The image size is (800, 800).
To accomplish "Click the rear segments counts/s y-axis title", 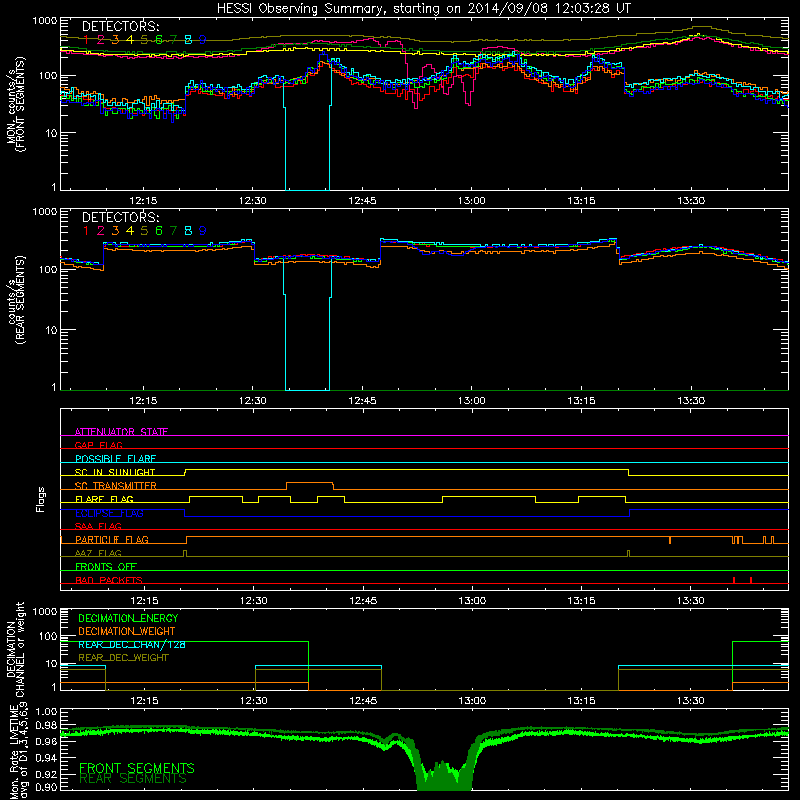I will tap(15, 299).
